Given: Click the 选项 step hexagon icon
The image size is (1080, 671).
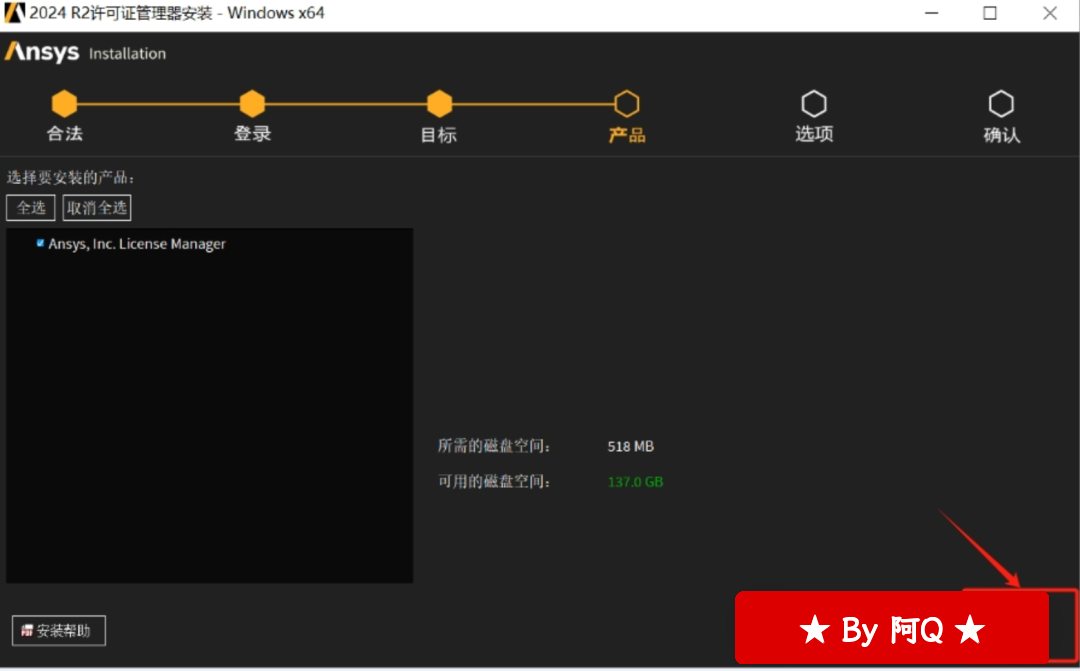Looking at the screenshot, I should point(814,104).
